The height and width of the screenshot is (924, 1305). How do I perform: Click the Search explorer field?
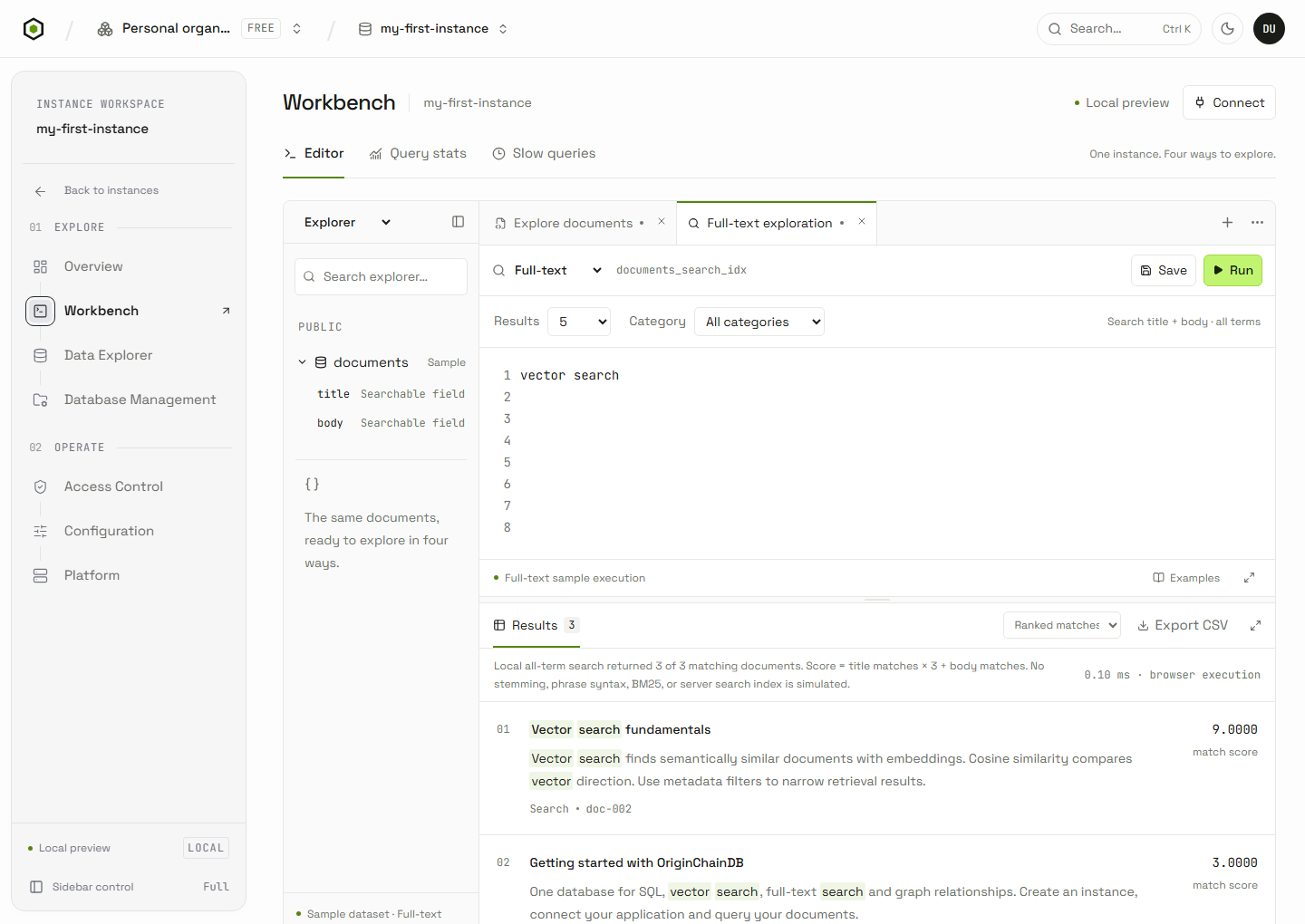381,276
